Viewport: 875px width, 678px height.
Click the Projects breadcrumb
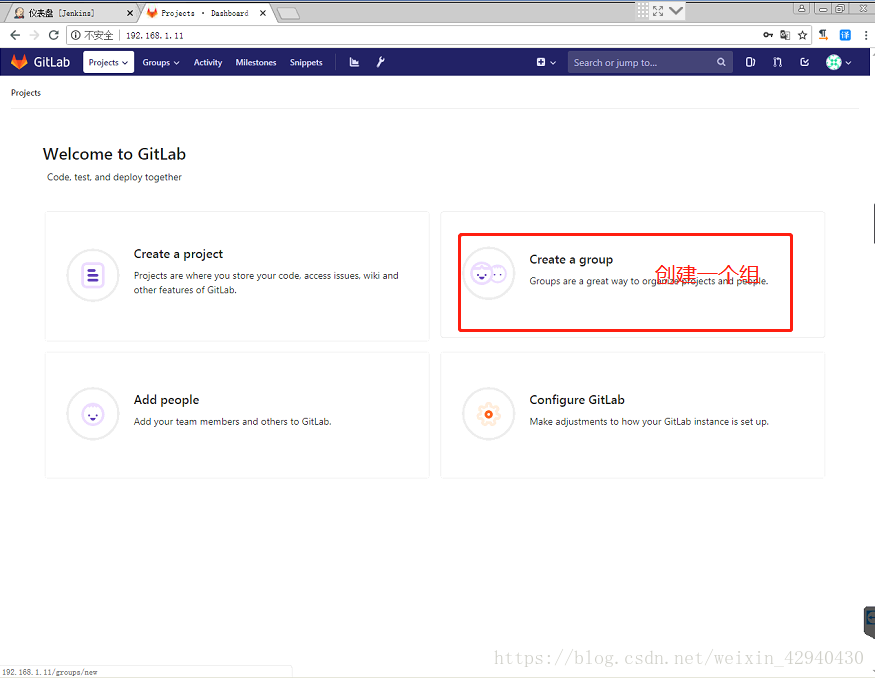26,93
